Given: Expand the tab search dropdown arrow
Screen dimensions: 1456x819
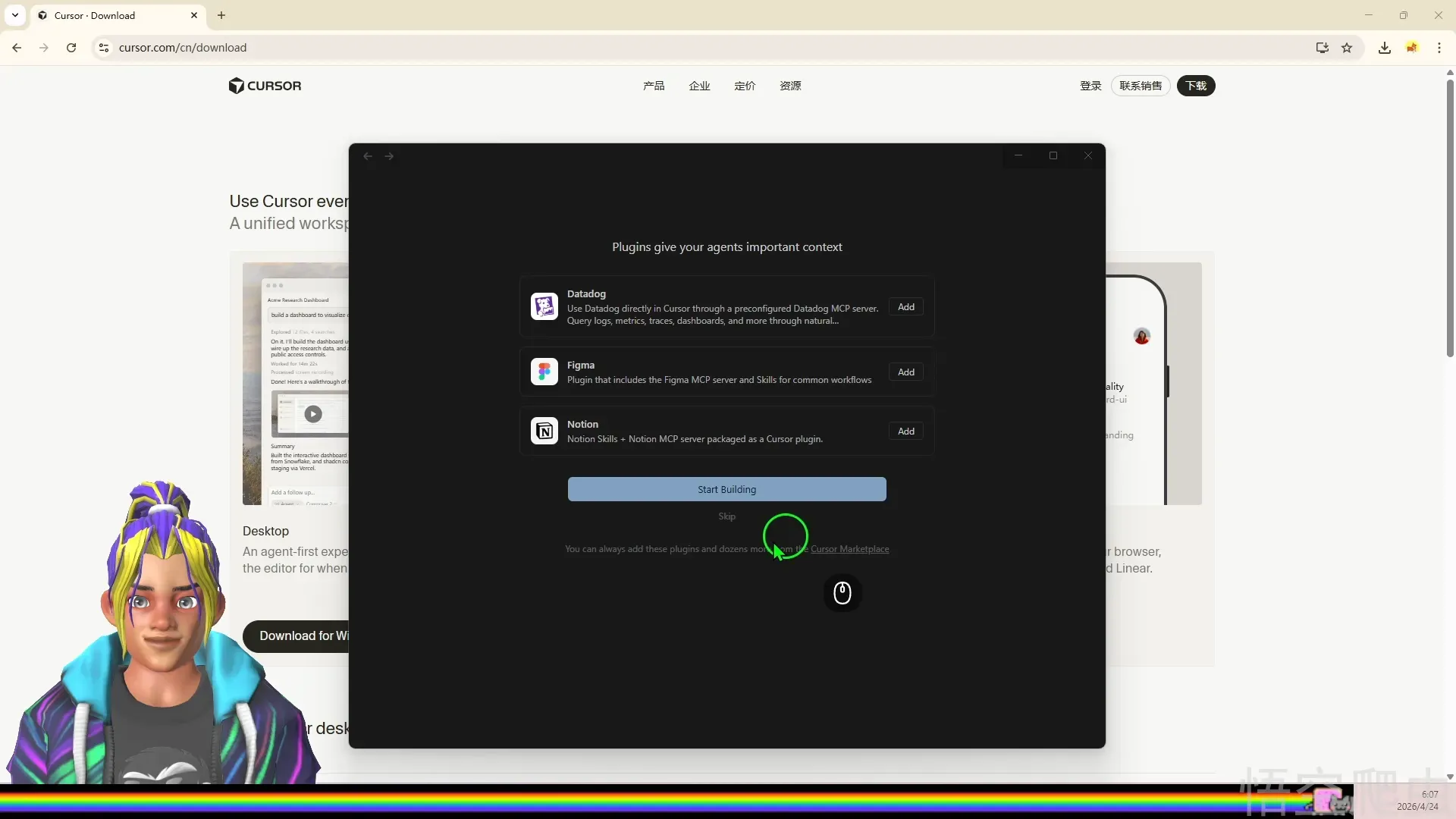Looking at the screenshot, I should click(15, 15).
